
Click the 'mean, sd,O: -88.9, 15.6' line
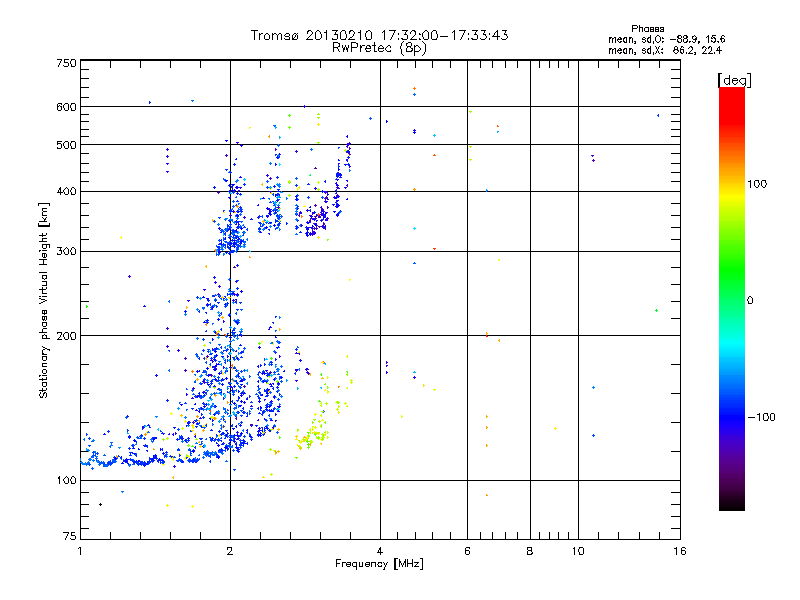click(666, 39)
